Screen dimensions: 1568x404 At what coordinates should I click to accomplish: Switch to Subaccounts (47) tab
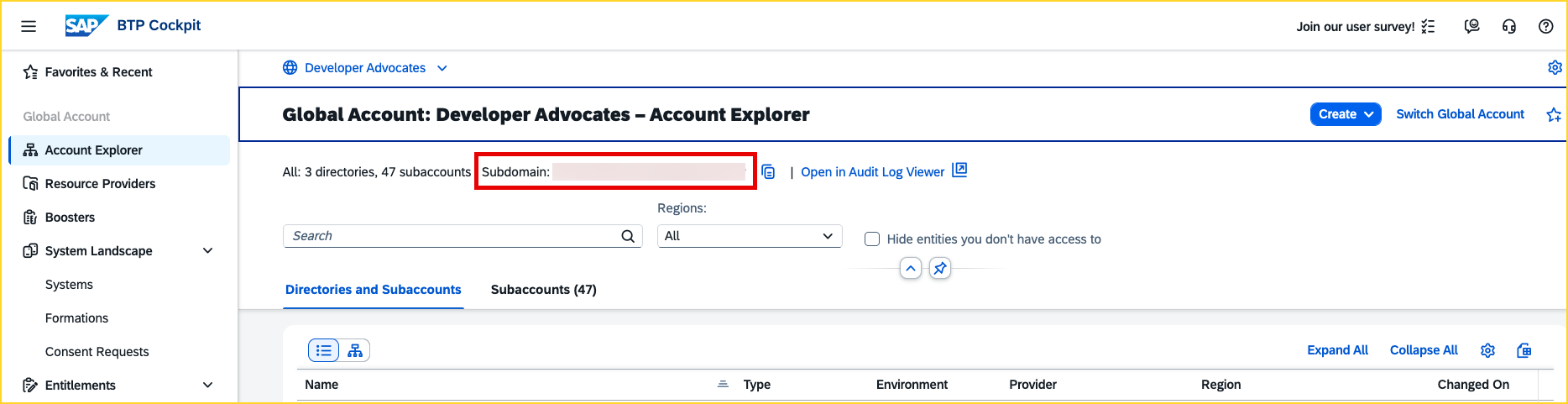pyautogui.click(x=544, y=290)
